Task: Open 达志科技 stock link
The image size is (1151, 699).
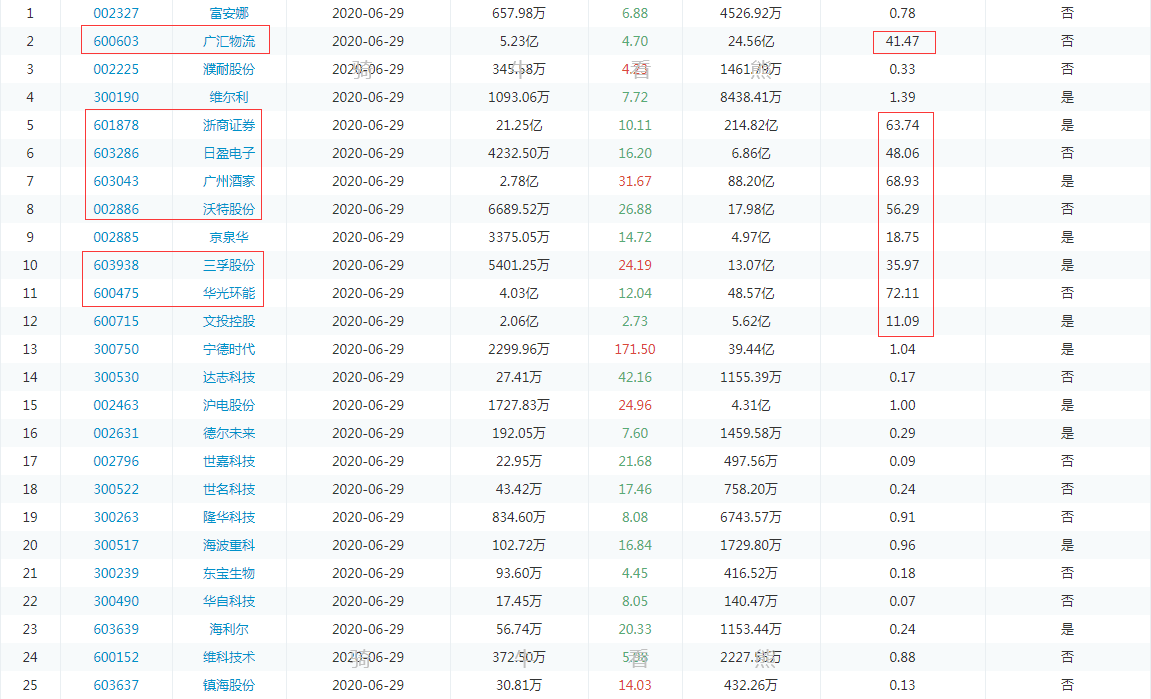Action: [x=229, y=377]
